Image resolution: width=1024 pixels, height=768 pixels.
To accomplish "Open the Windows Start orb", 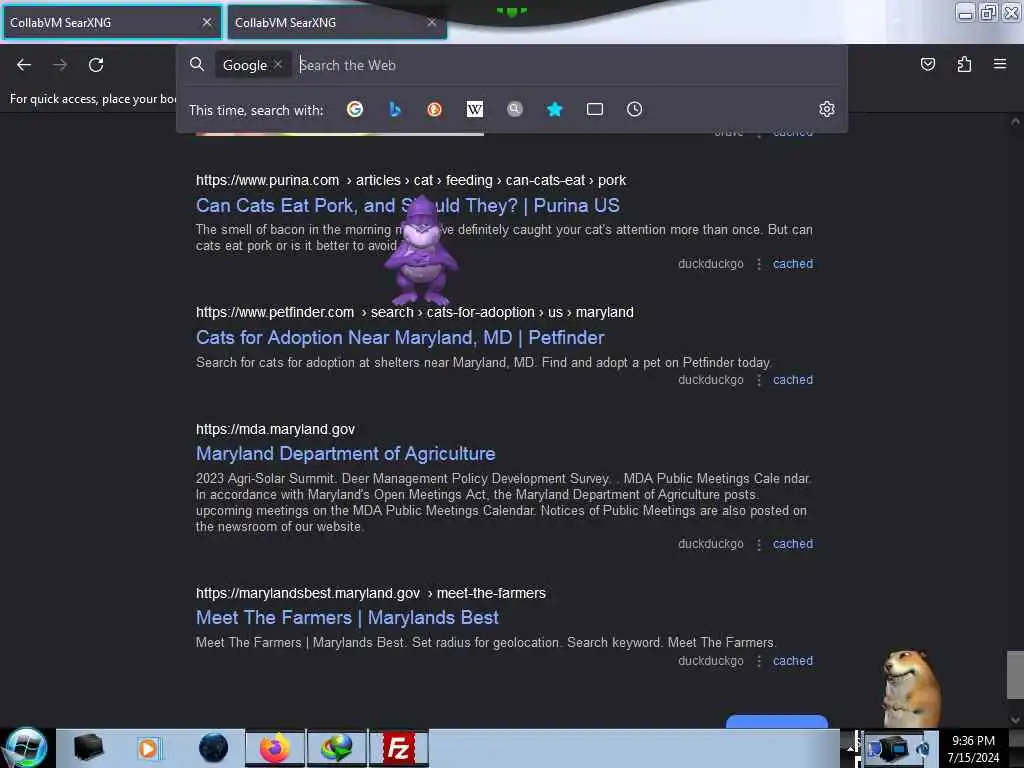I will 26,748.
